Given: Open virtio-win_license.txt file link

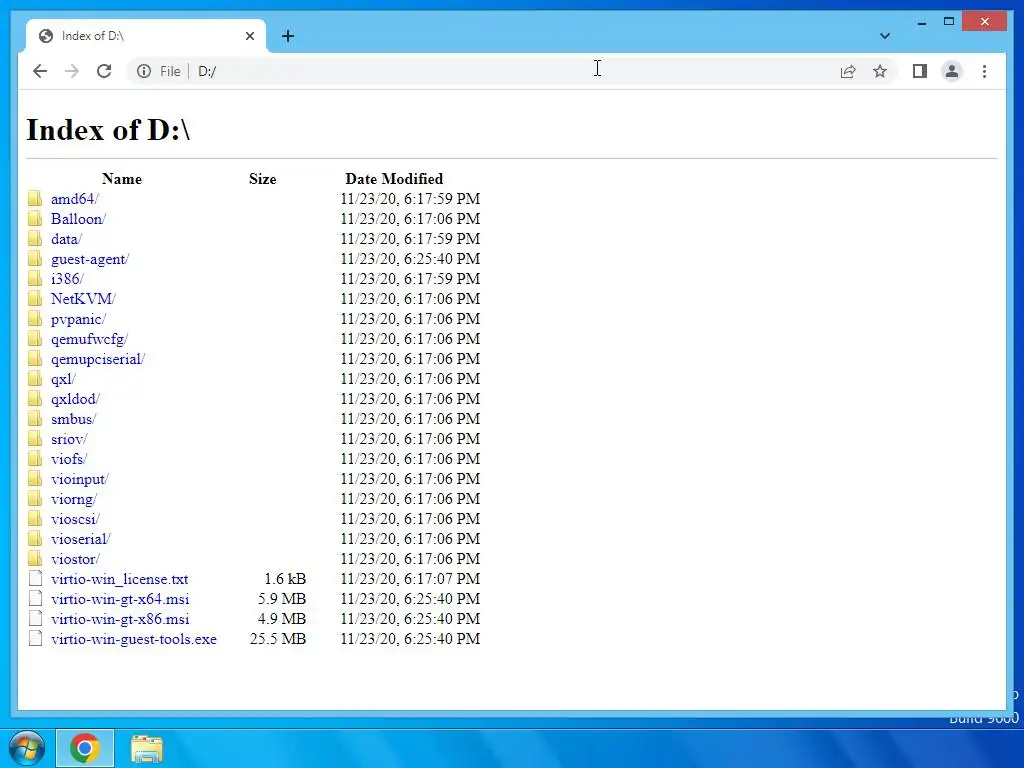Looking at the screenshot, I should (x=120, y=579).
